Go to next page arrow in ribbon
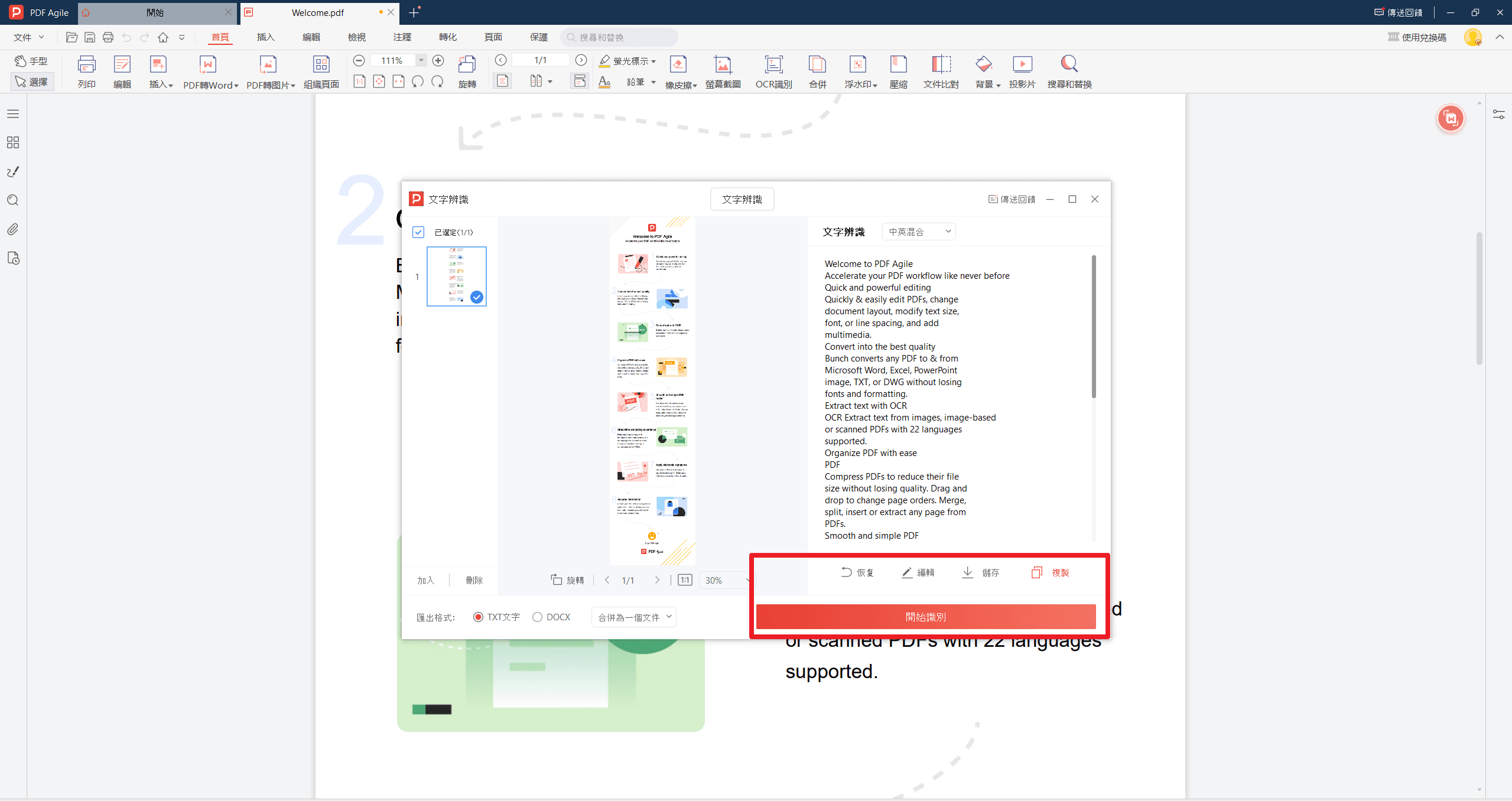This screenshot has height=801, width=1512. tap(581, 60)
